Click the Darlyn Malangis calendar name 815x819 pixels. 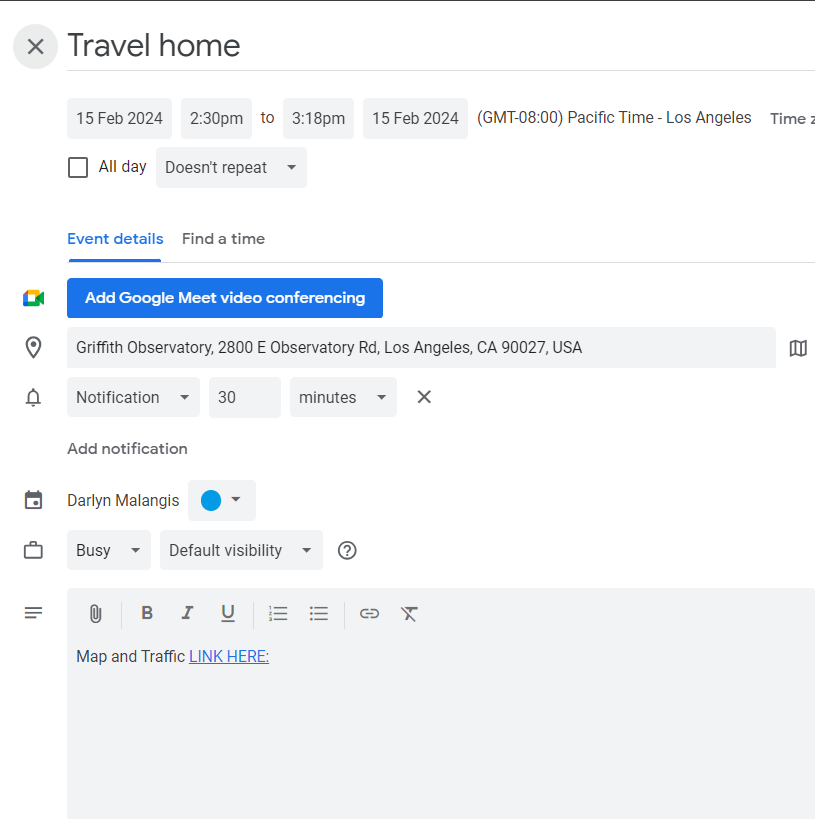(x=123, y=500)
